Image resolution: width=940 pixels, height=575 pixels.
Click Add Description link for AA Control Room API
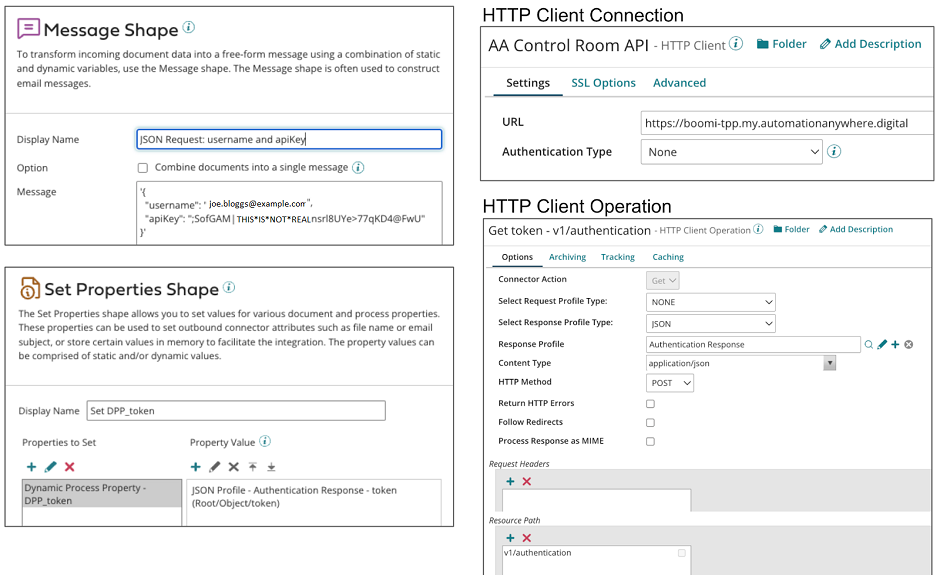[x=870, y=44]
